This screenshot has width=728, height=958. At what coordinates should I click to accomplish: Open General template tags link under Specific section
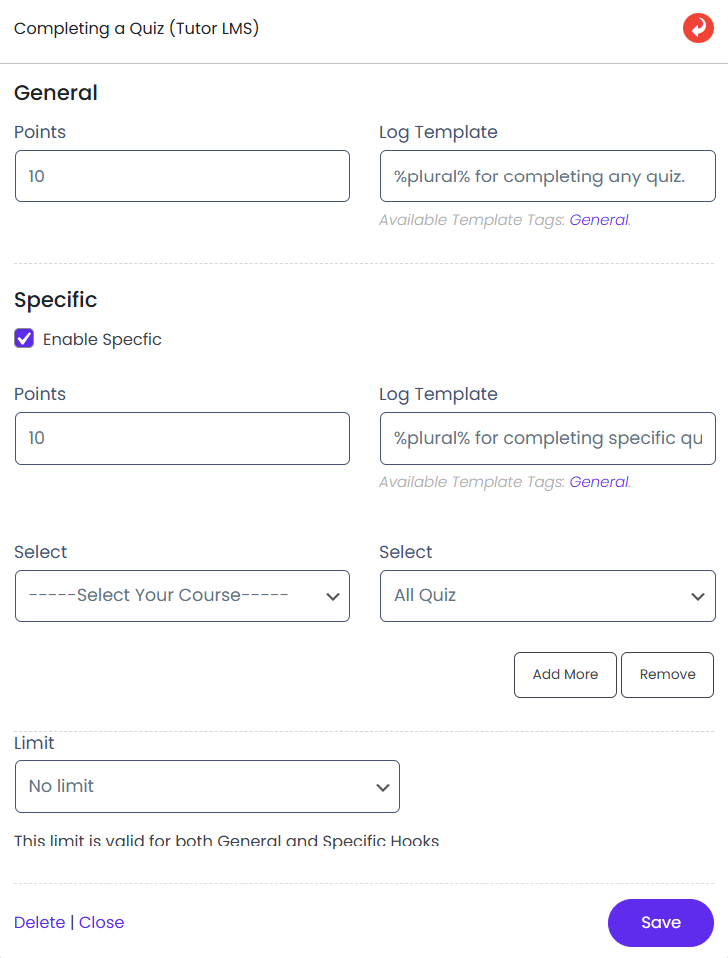(599, 482)
